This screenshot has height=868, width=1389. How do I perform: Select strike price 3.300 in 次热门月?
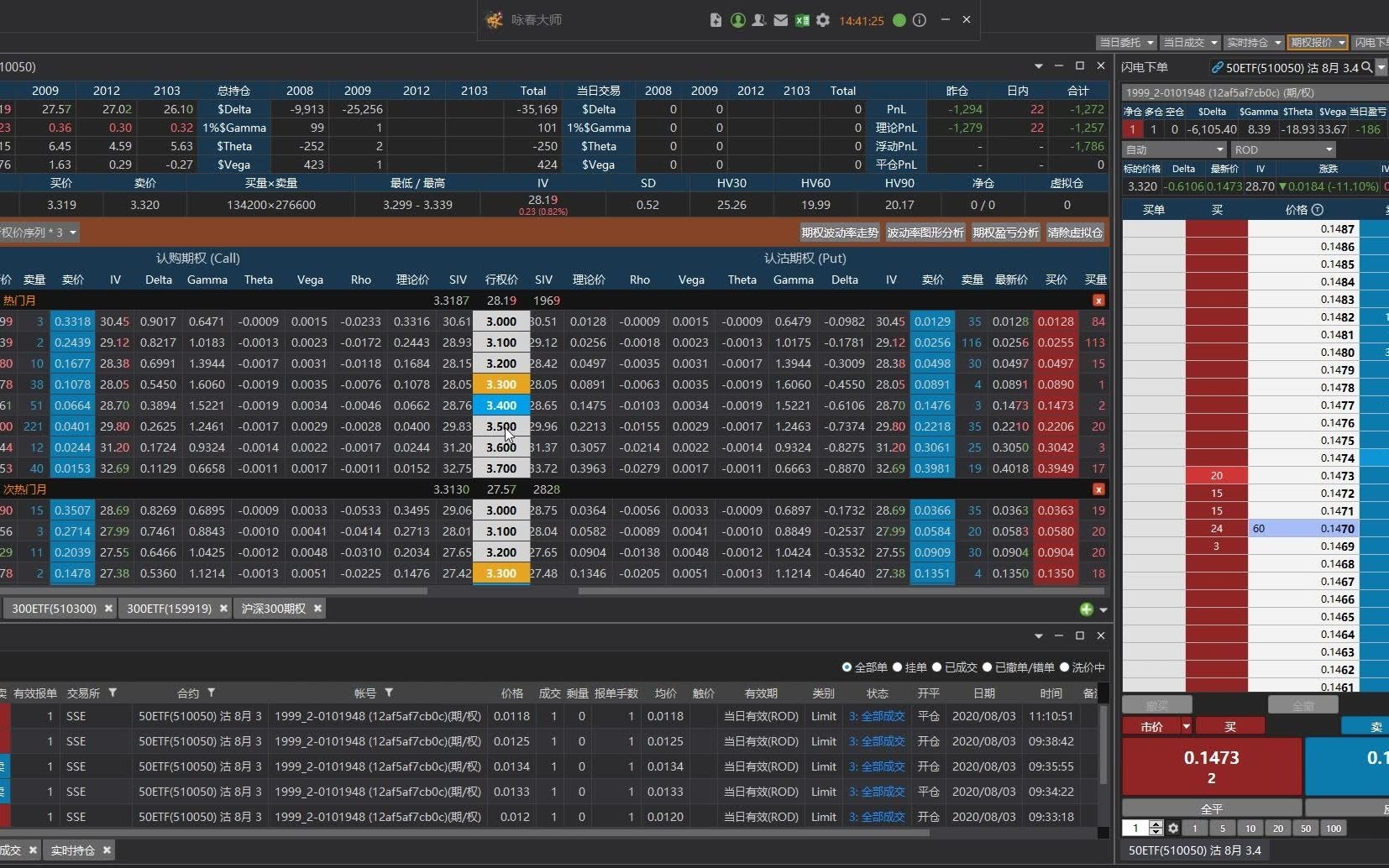[501, 573]
